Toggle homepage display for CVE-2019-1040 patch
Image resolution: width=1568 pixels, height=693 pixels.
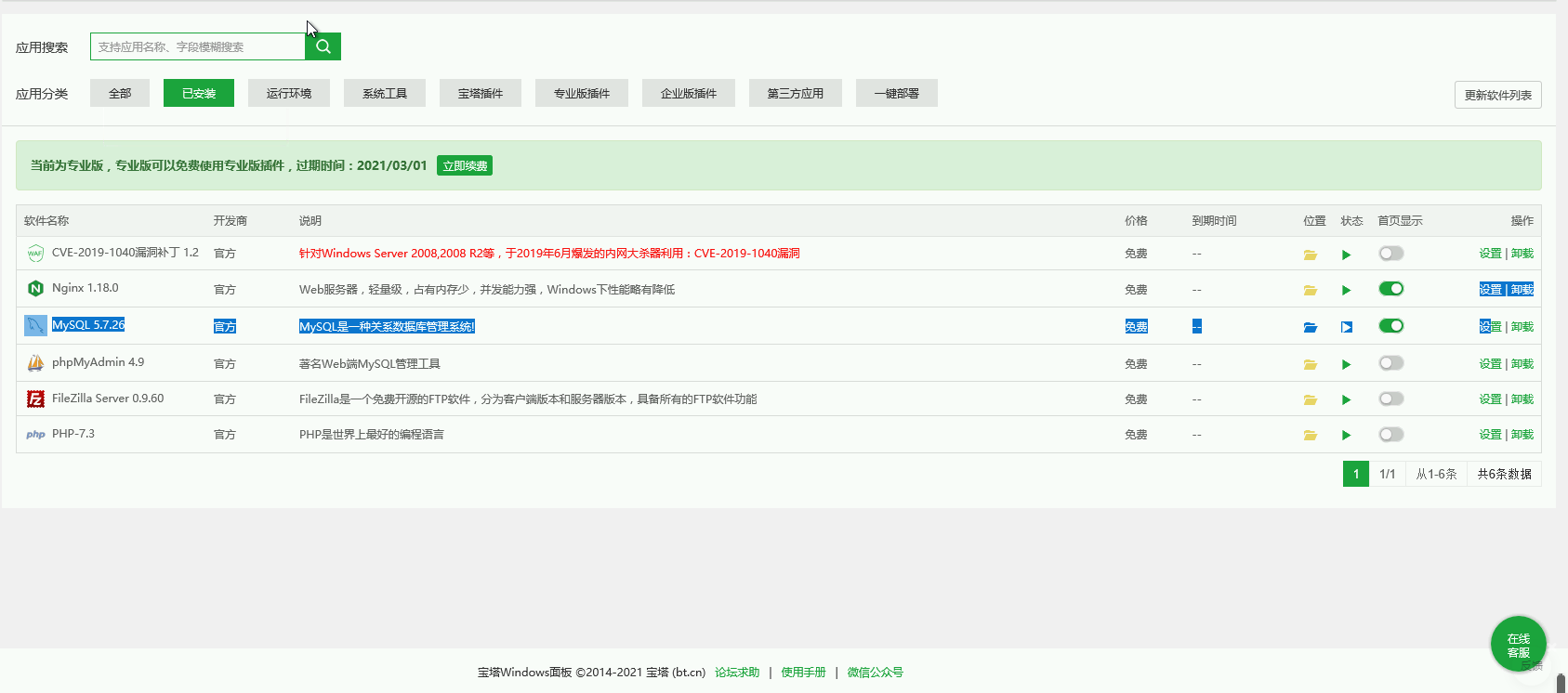1390,253
